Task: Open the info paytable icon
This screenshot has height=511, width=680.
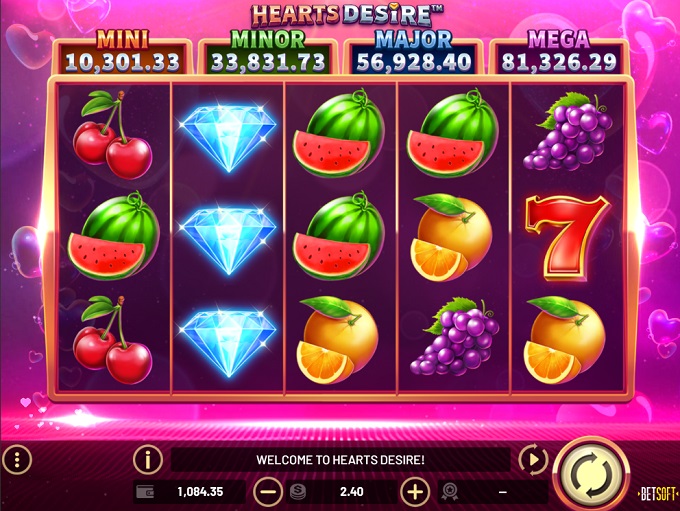Action: pyautogui.click(x=148, y=459)
